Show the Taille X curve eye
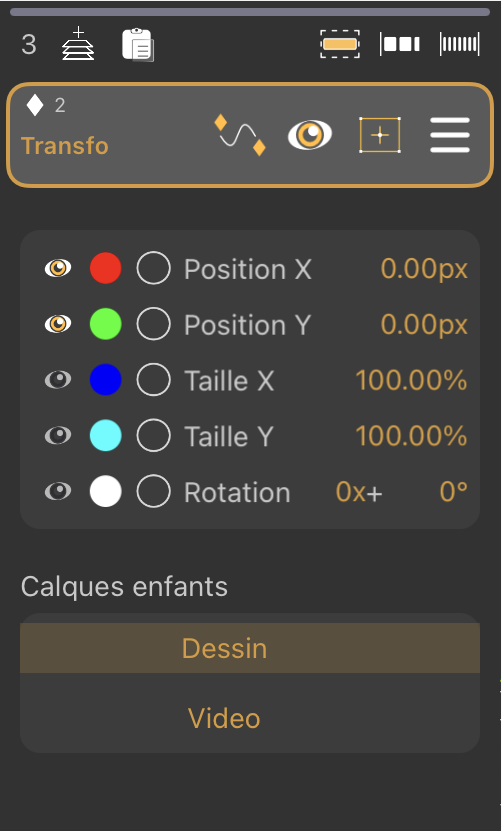 pyautogui.click(x=58, y=379)
